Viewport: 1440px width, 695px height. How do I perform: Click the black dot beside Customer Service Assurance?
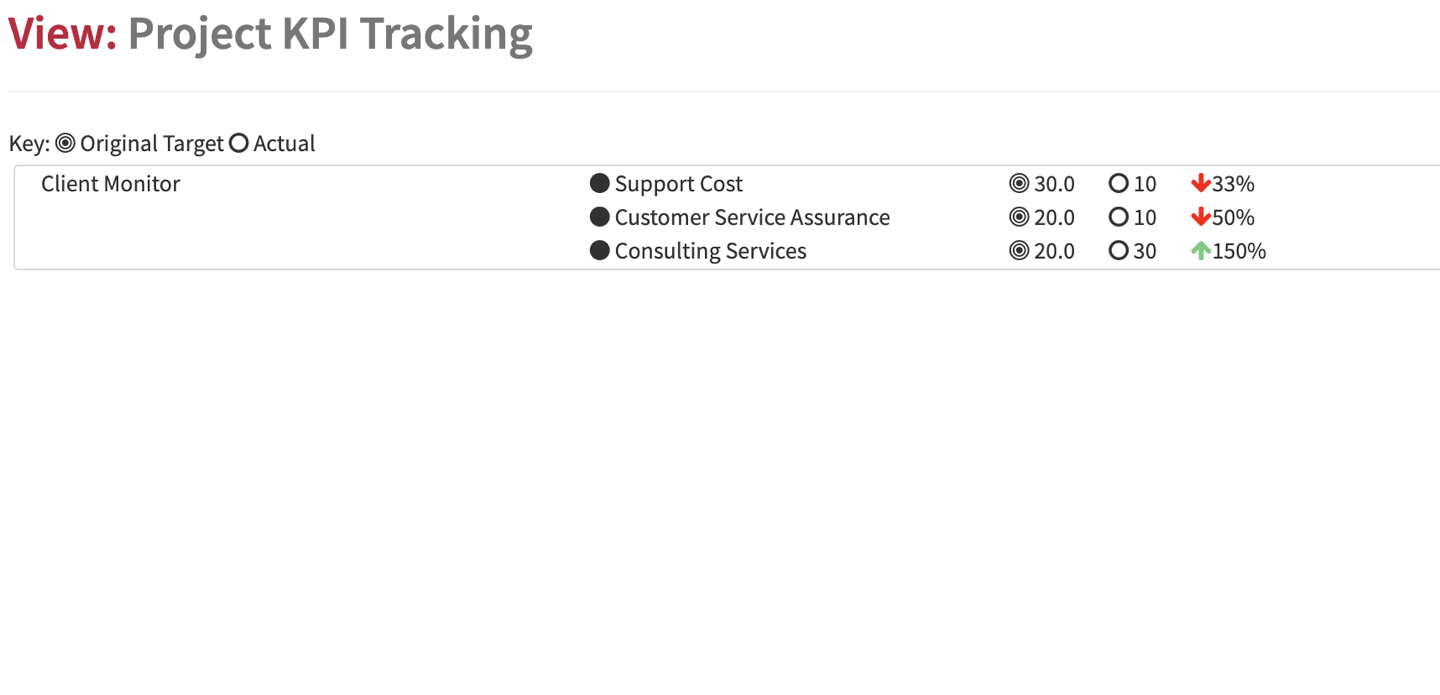pos(600,217)
